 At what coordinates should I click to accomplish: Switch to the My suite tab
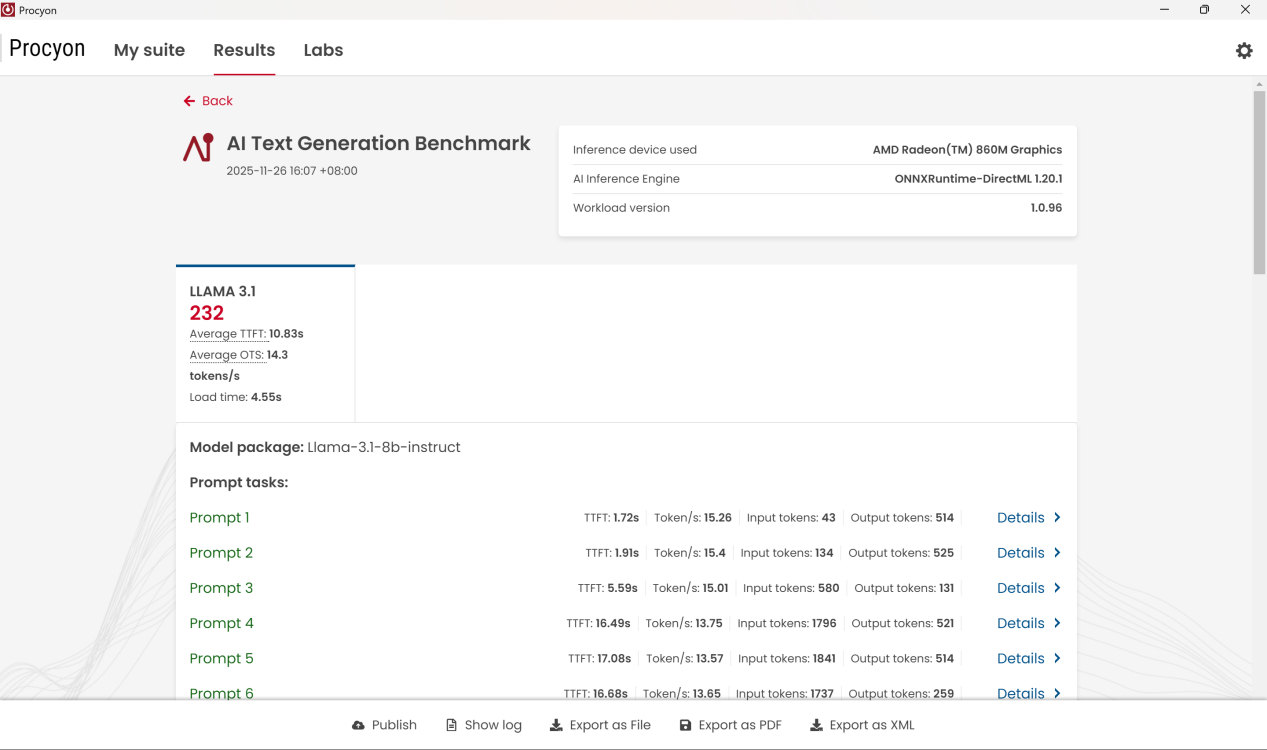(x=149, y=50)
